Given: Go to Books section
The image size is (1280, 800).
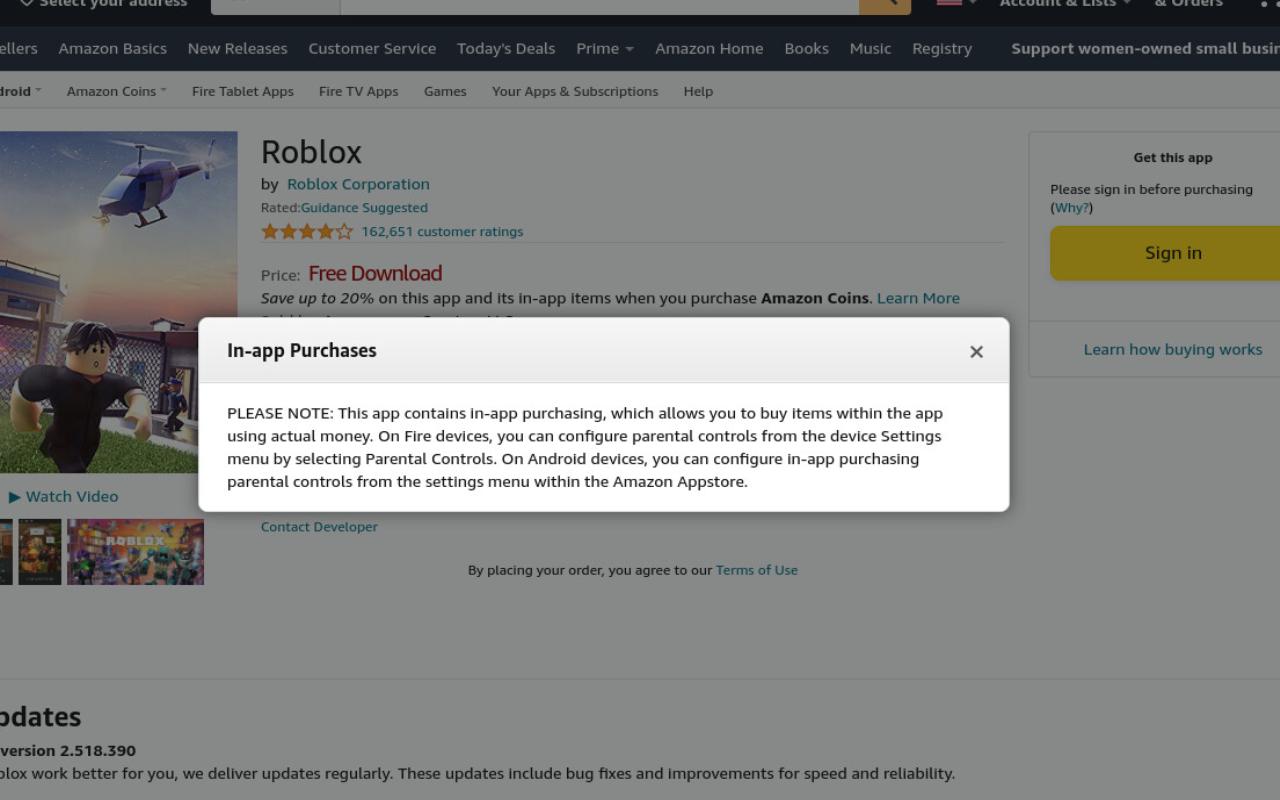Looking at the screenshot, I should [806, 48].
